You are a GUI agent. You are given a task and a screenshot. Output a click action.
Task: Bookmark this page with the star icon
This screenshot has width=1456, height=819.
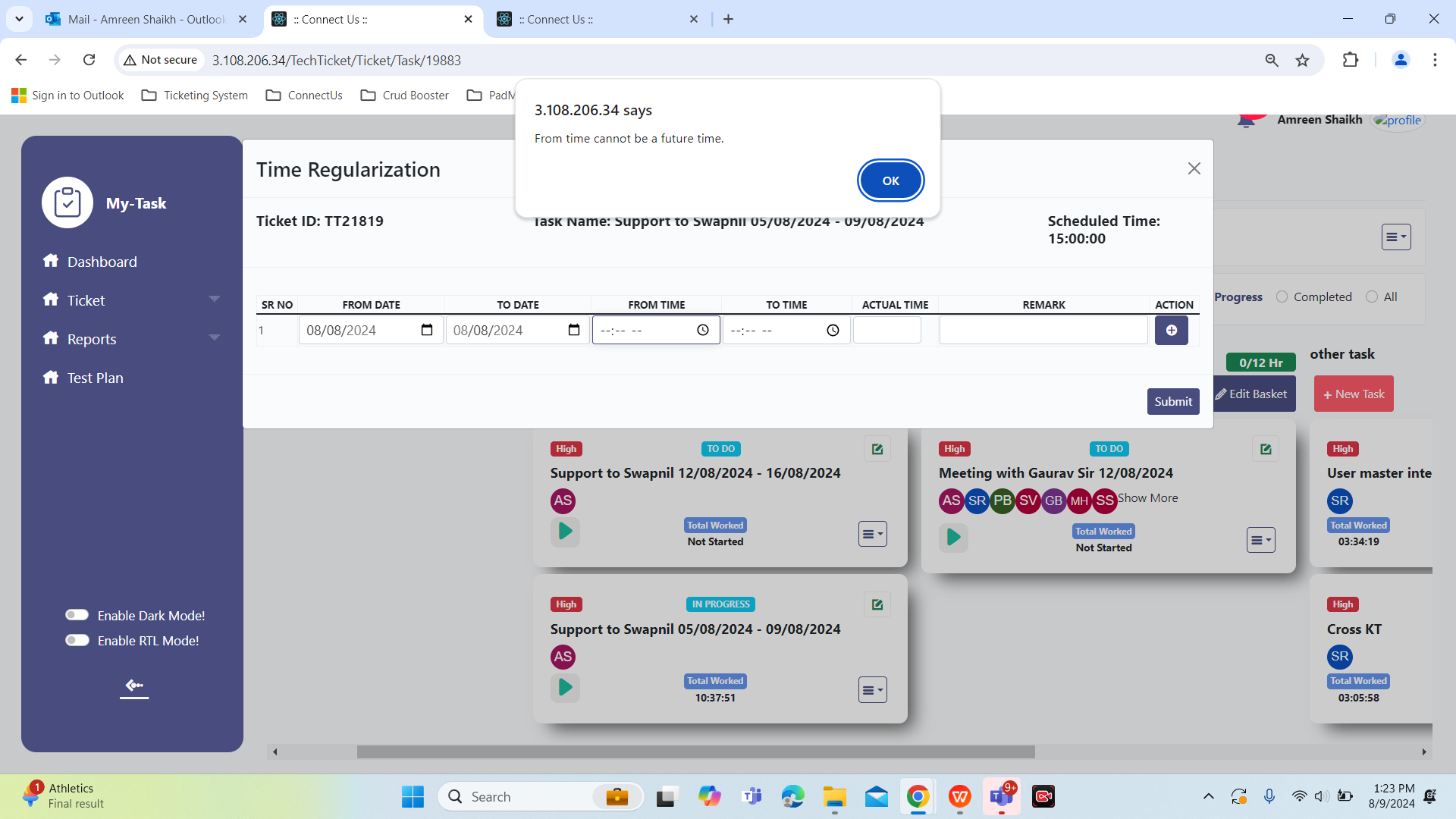[x=1302, y=60]
